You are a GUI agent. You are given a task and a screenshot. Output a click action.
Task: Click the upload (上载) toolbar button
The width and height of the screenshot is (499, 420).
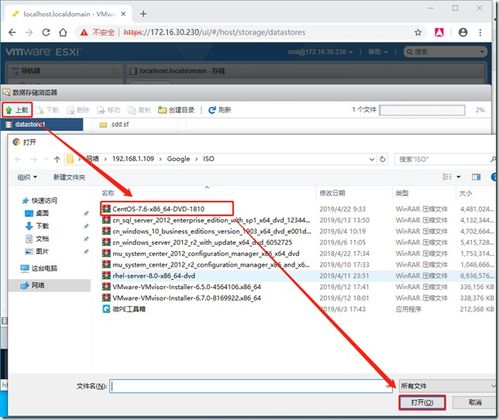(17, 110)
